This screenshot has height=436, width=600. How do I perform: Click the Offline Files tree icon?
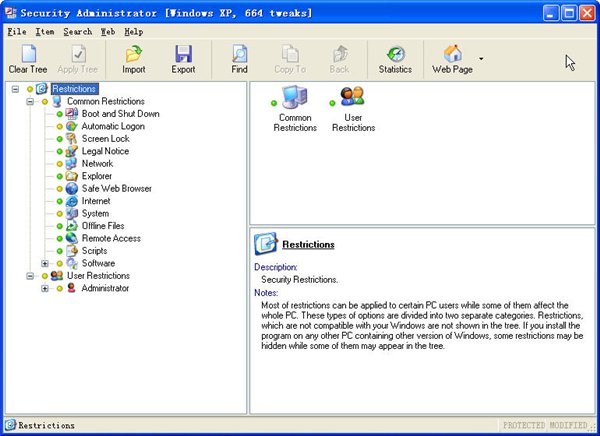pos(72,226)
